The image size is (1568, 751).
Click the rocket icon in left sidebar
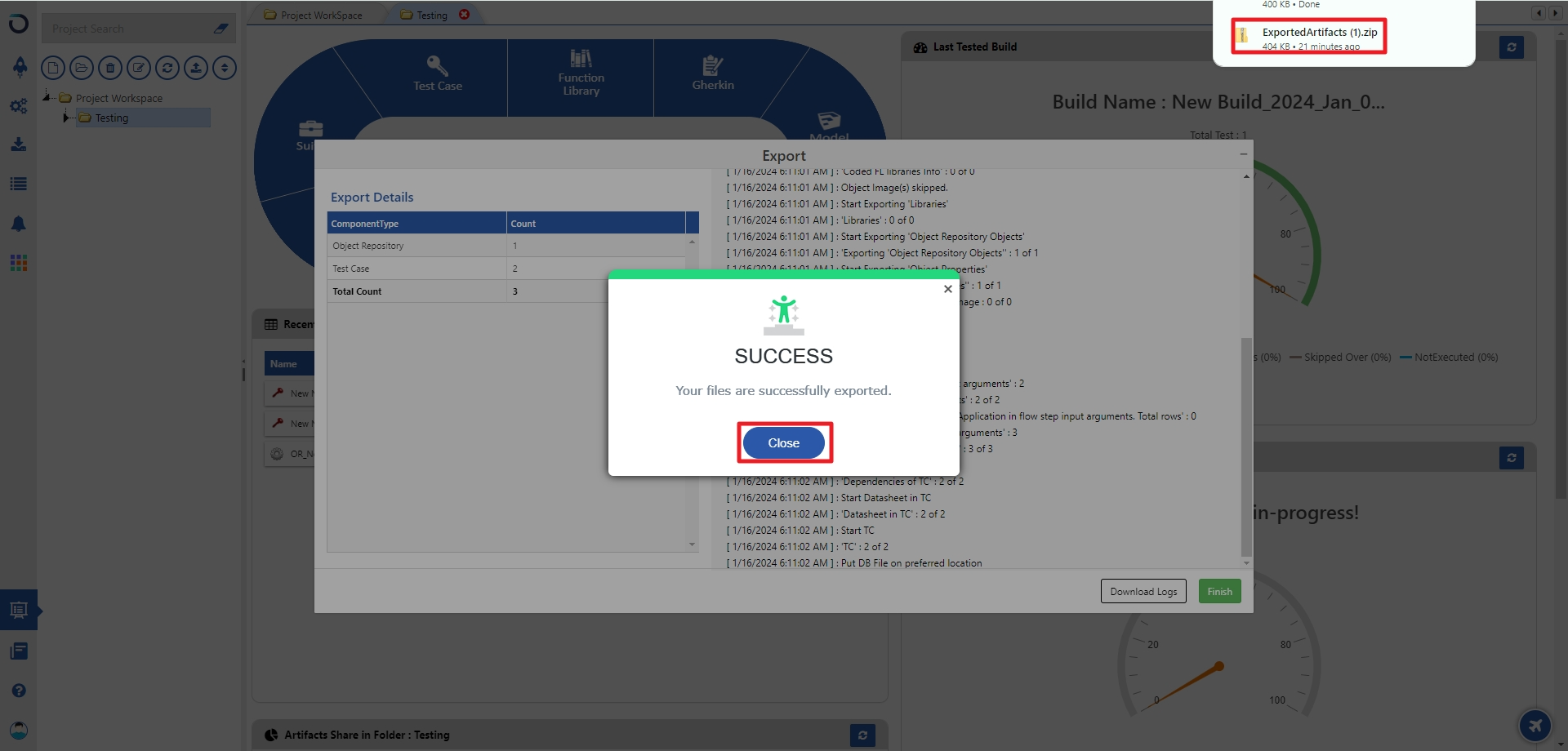click(x=19, y=67)
